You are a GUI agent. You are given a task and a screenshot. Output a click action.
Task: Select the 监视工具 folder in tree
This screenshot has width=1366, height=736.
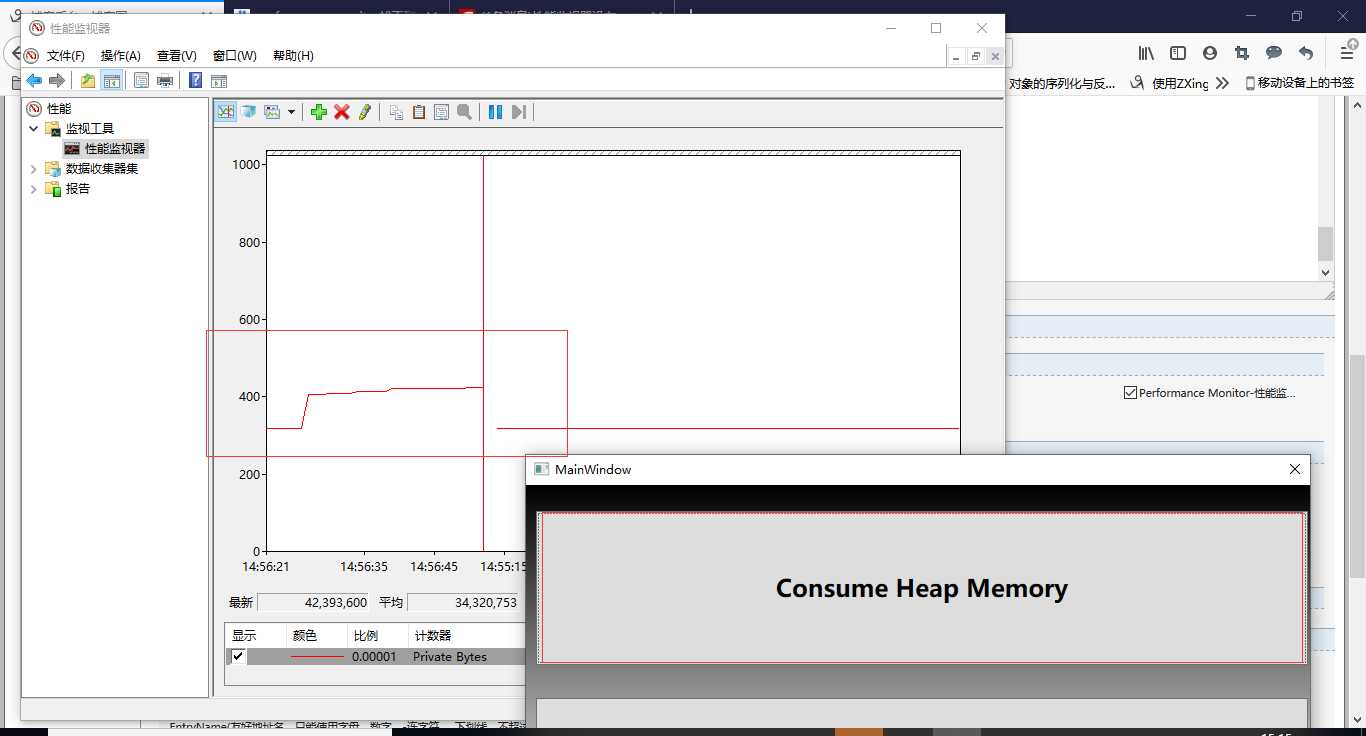90,128
